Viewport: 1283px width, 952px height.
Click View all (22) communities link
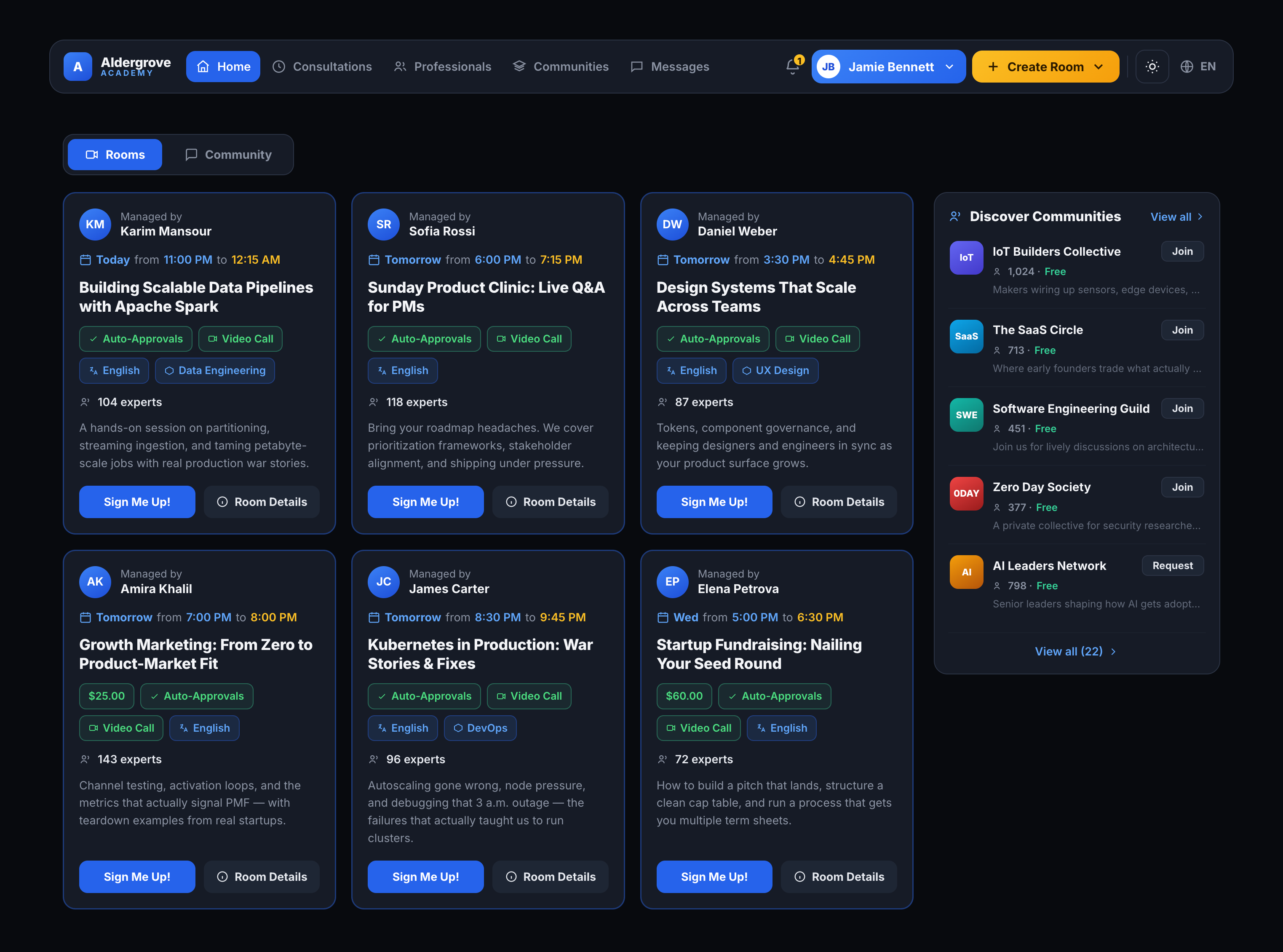pyautogui.click(x=1076, y=651)
